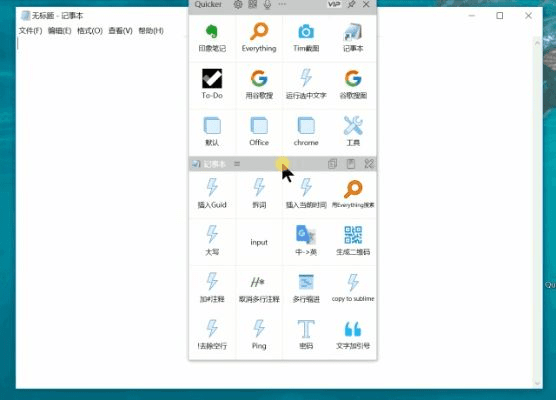Open the 帮助(H) menu in Notepad
Viewport: 556px width, 400px height.
(x=151, y=31)
